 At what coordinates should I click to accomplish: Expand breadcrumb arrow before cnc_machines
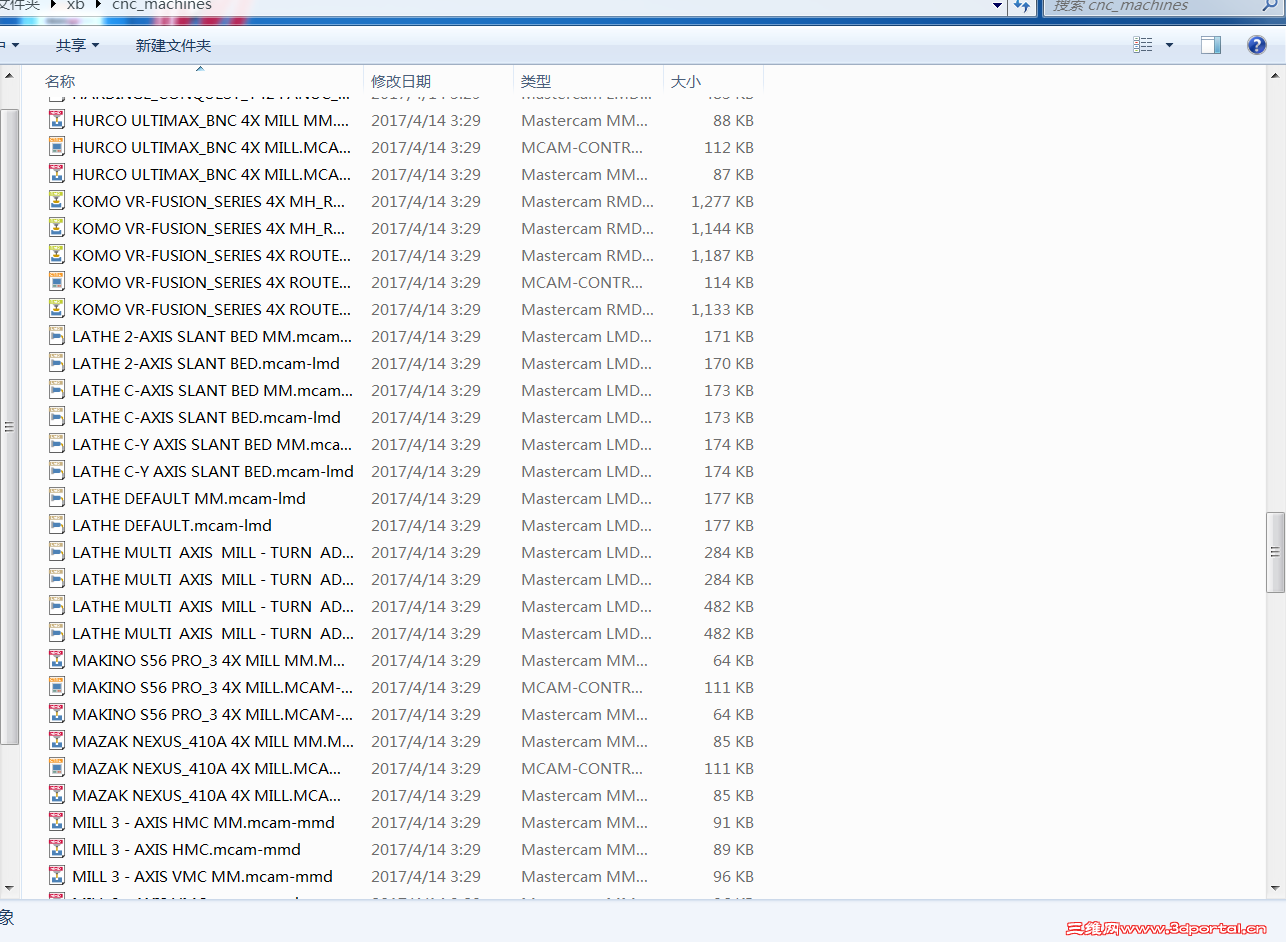(99, 6)
